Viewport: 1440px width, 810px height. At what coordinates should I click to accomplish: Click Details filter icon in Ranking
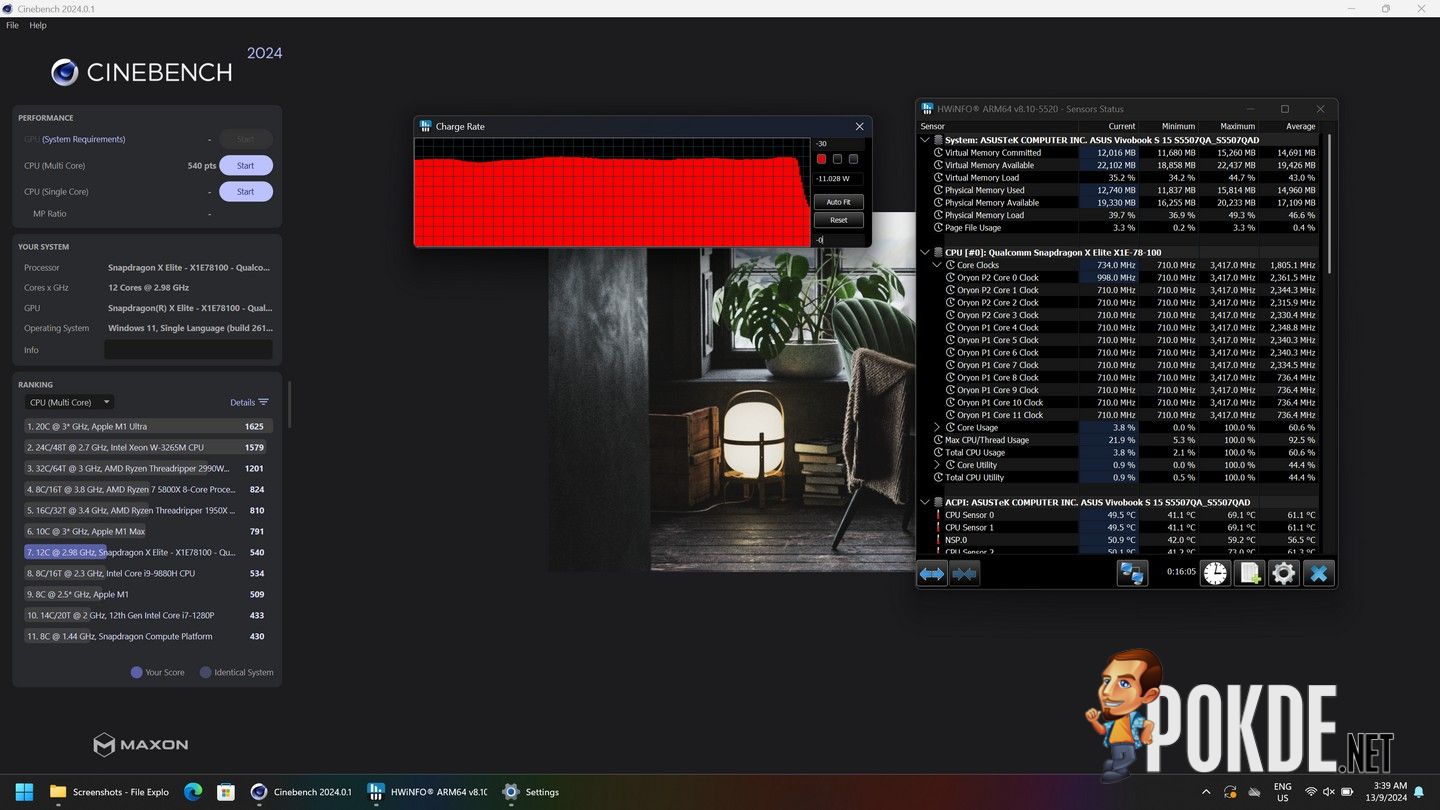click(263, 402)
